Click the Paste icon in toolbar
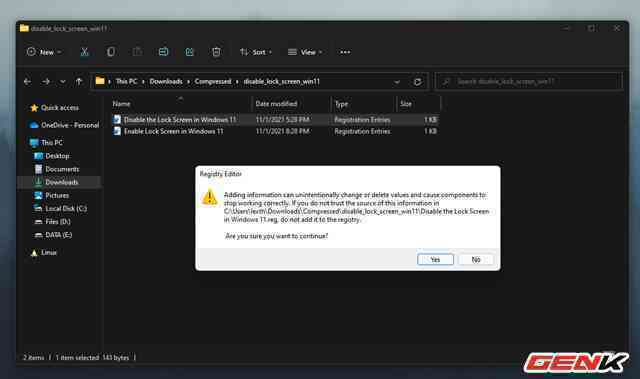Viewport: 640px width, 379px height. 137,52
